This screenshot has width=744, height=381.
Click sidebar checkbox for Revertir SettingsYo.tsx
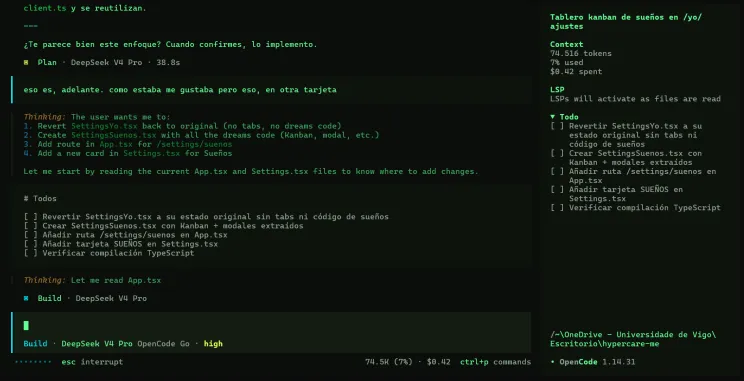pos(557,126)
